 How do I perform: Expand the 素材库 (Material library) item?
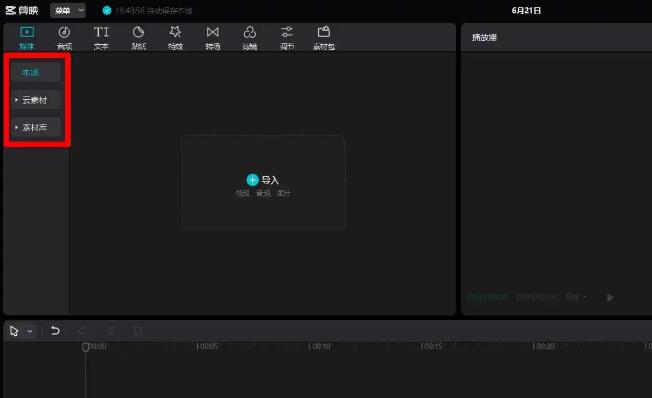click(x=36, y=127)
